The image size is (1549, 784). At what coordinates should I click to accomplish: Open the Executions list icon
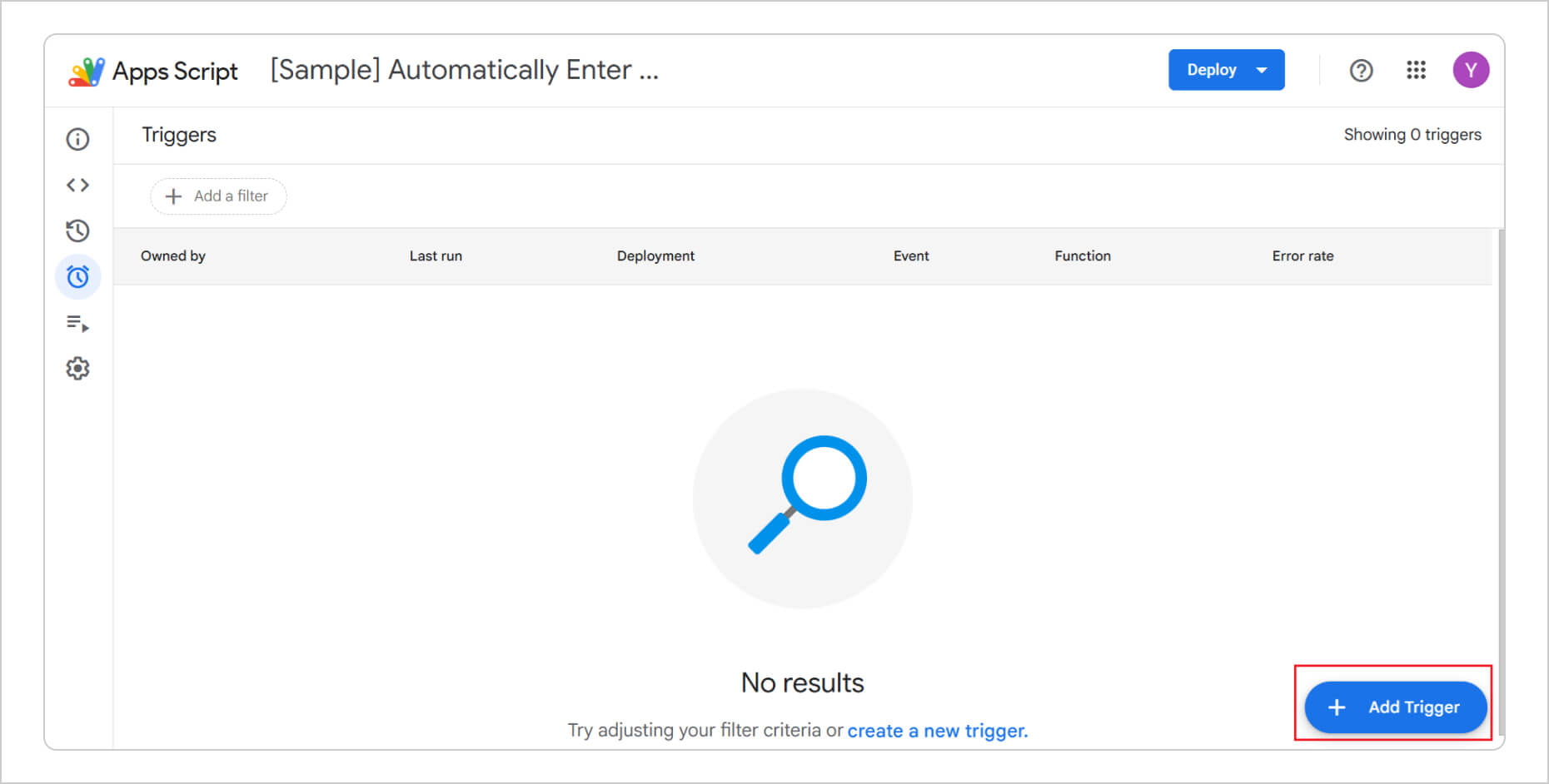coord(77,323)
